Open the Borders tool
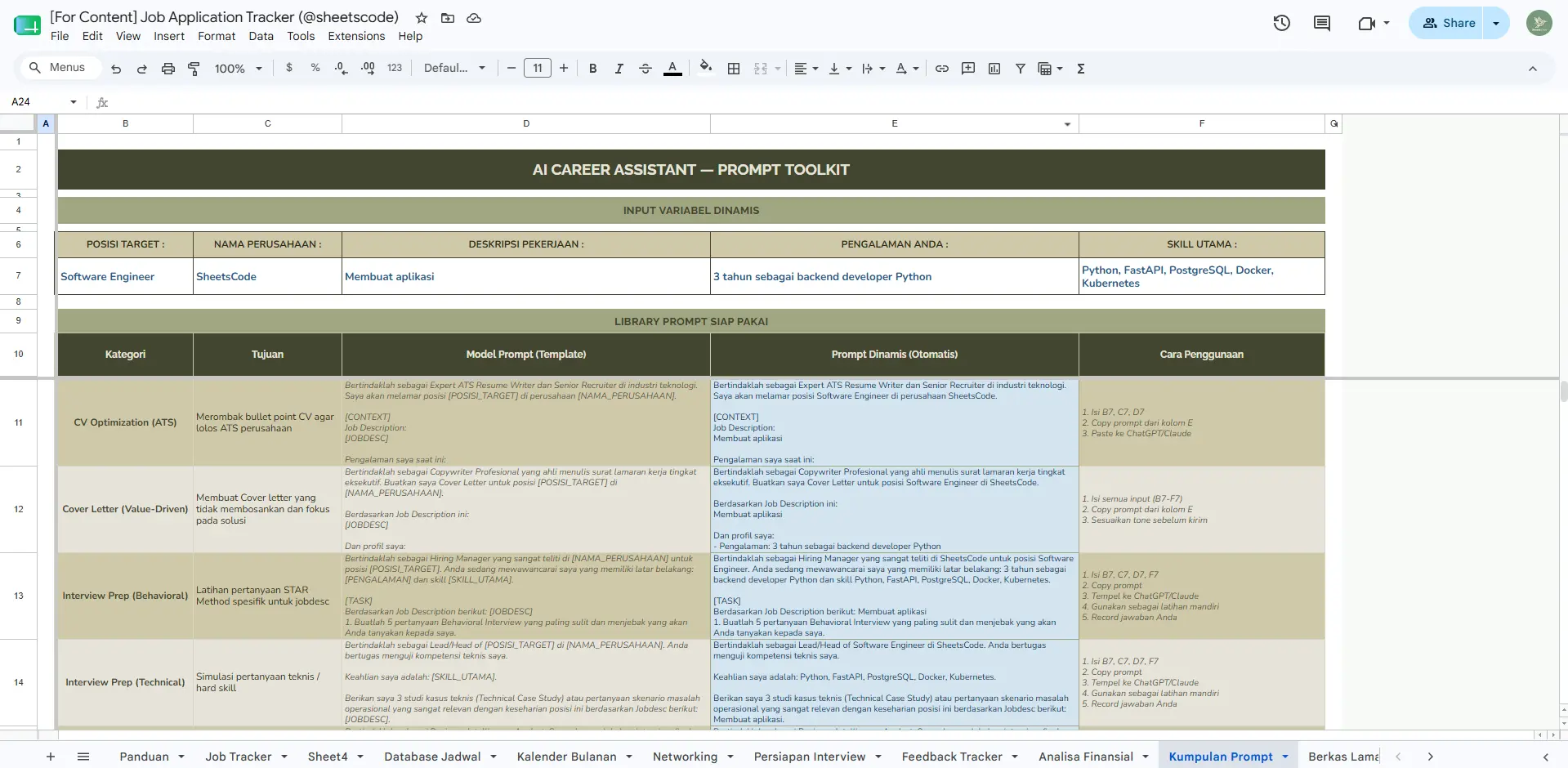Viewport: 1568px width, 768px height. pyautogui.click(x=734, y=69)
